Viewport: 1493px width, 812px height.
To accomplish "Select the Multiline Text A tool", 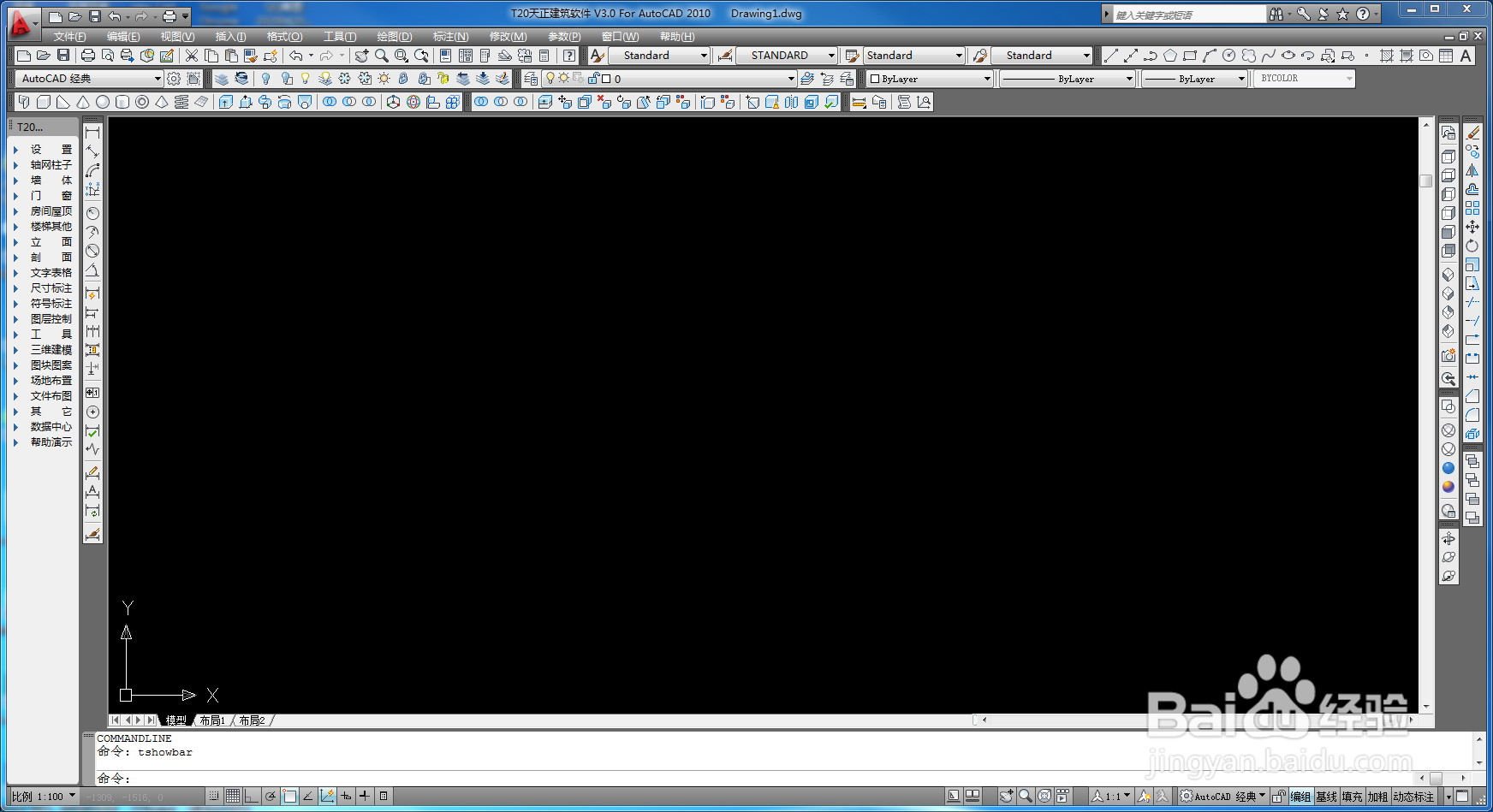I will pos(1466,56).
